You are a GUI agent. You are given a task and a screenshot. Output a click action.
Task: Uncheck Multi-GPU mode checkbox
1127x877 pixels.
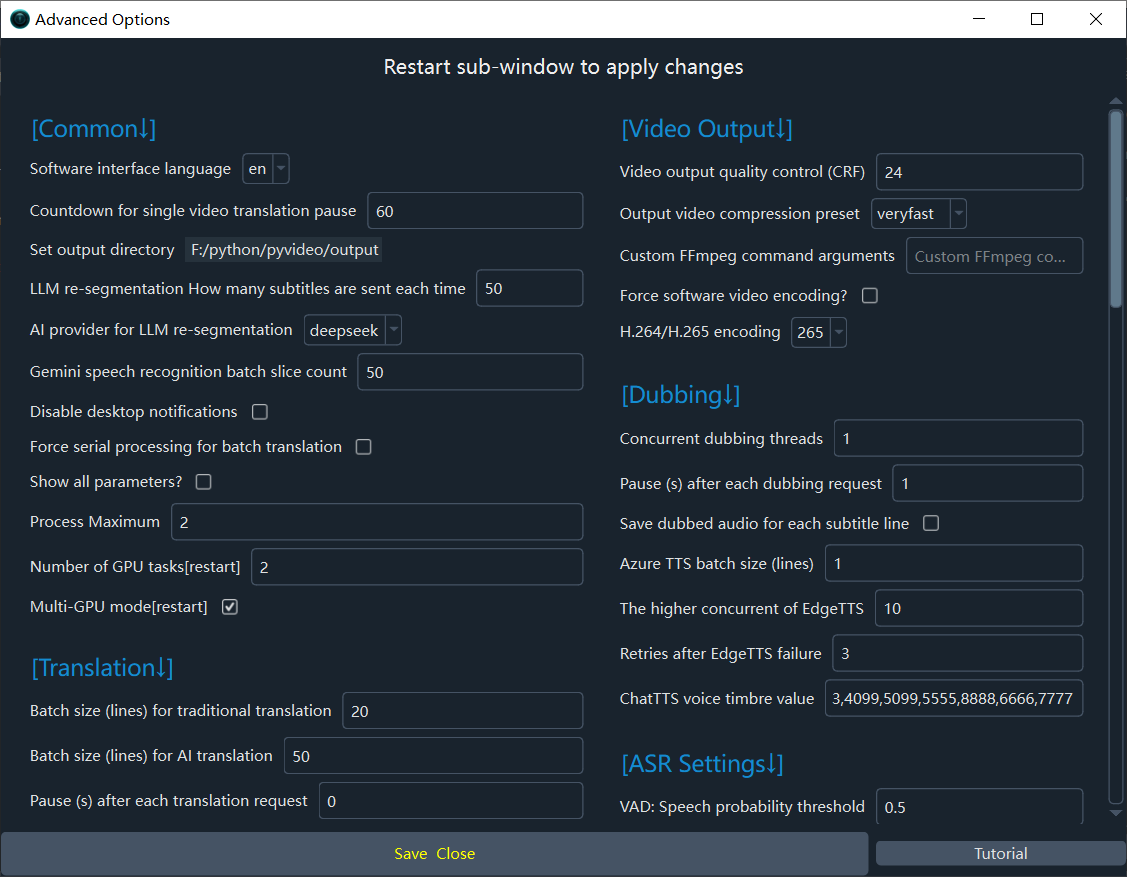(x=230, y=607)
